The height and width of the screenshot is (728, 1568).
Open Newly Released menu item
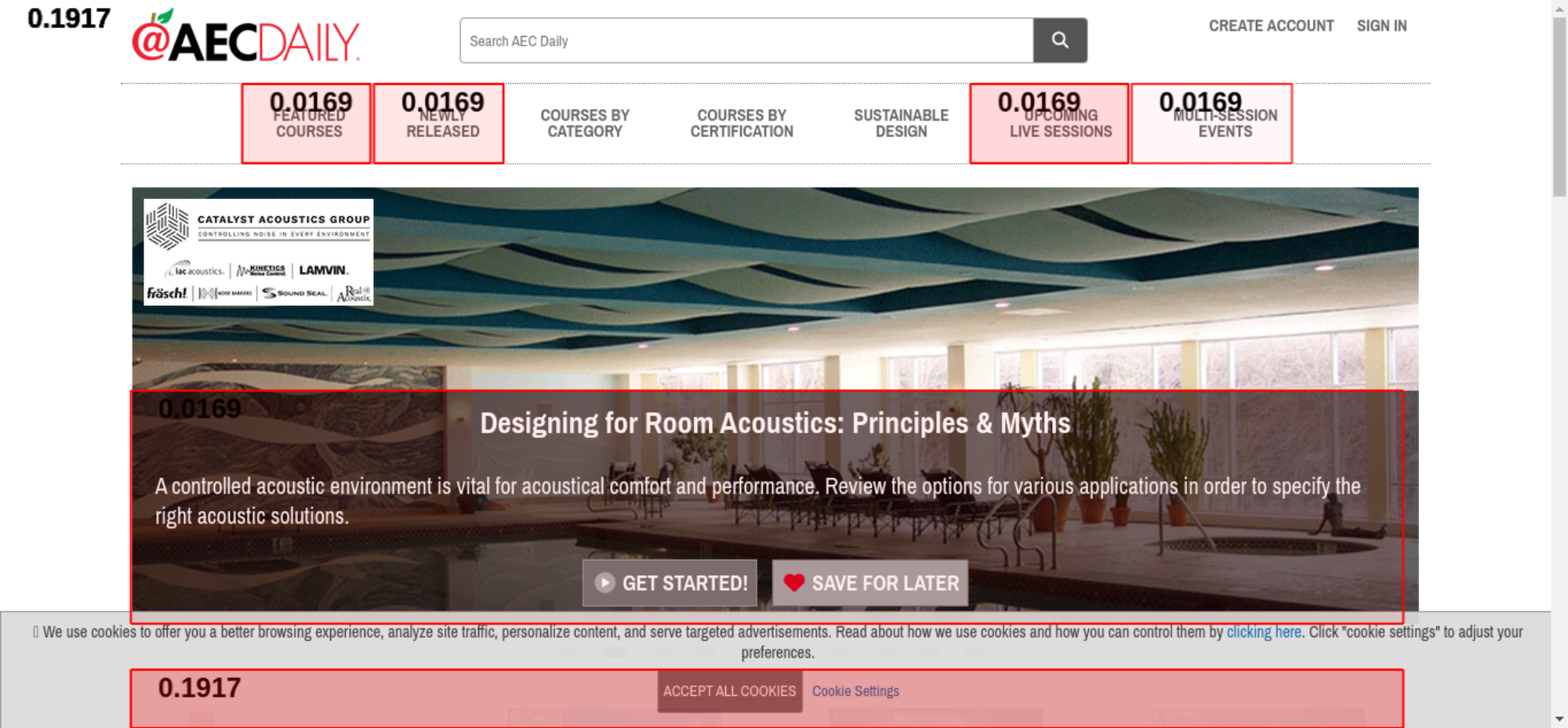(x=442, y=123)
